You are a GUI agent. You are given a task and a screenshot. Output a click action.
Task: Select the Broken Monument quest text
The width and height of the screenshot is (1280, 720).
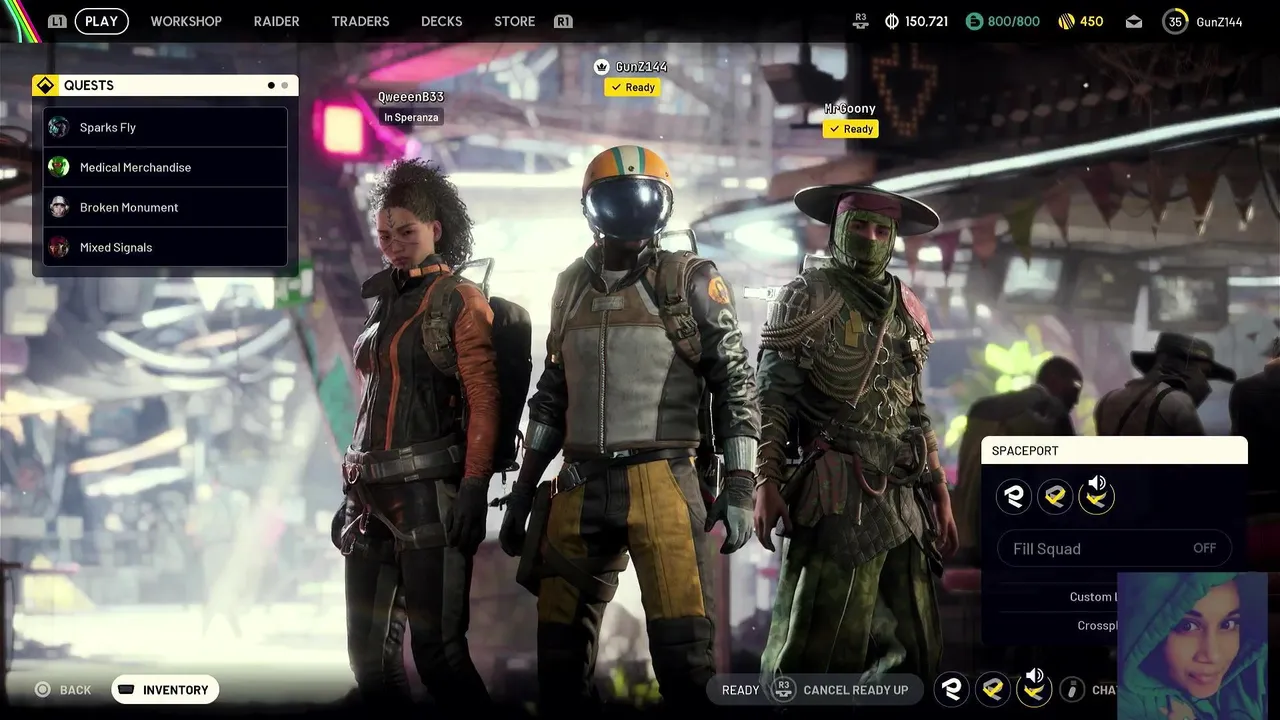pos(129,207)
